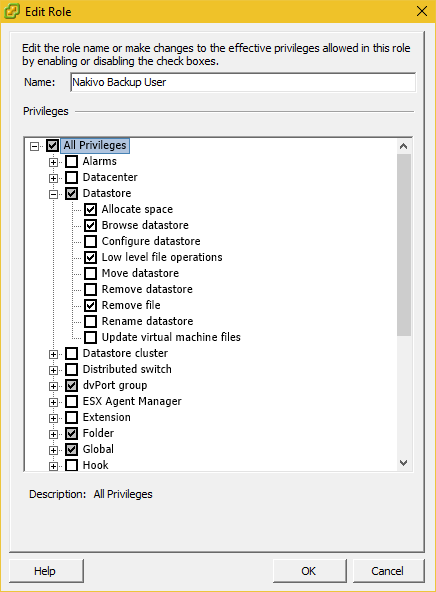Select the Low level file operations label

162,257
